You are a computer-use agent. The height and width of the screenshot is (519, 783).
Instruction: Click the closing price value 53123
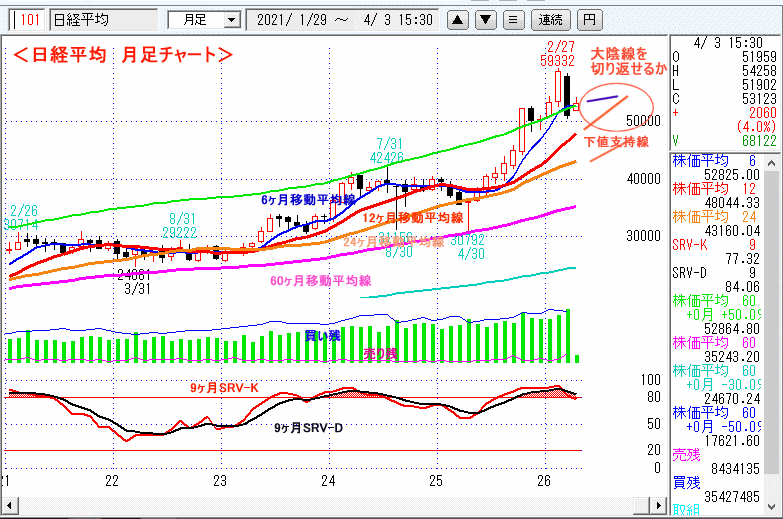(759, 99)
